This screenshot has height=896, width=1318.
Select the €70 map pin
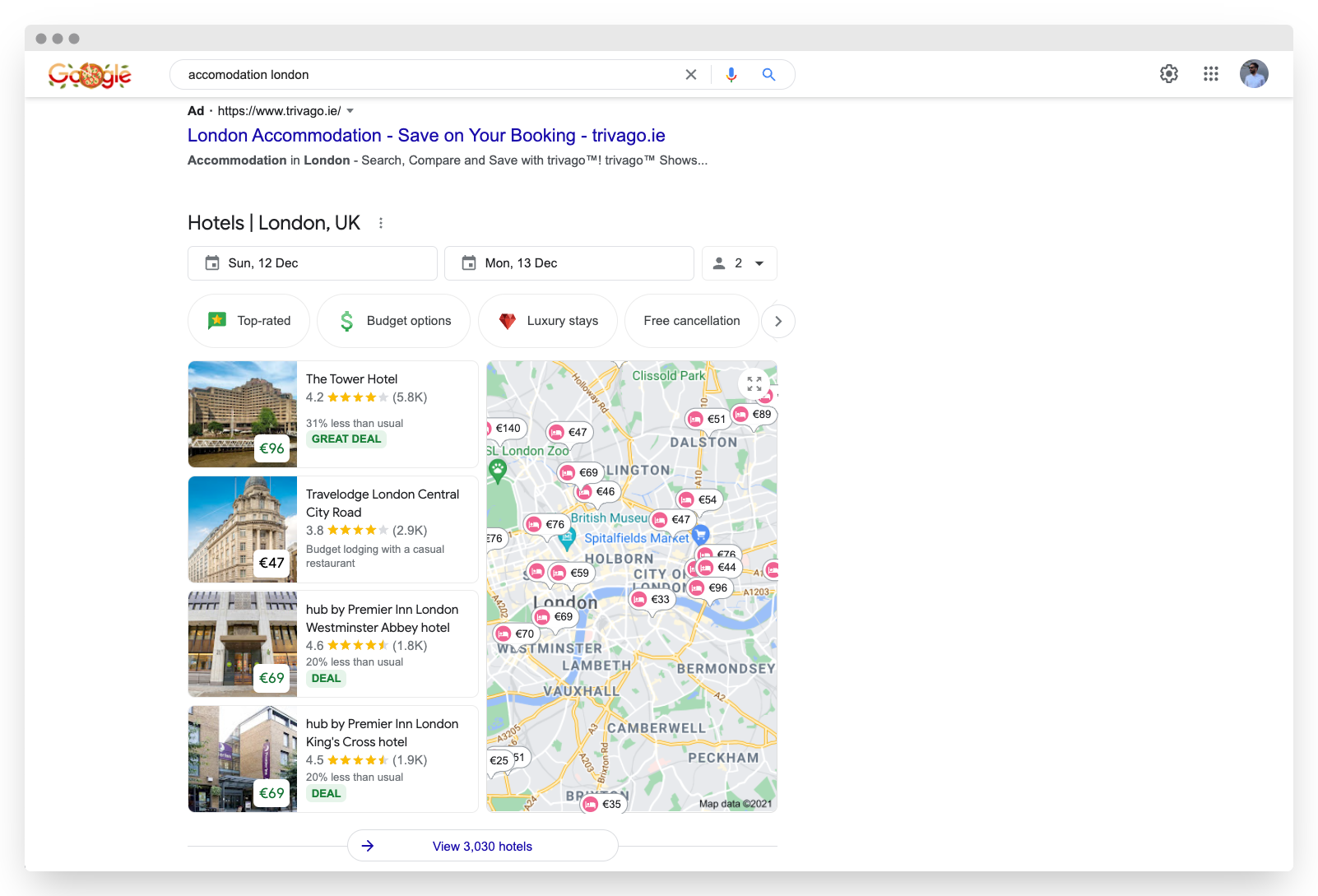coord(516,634)
